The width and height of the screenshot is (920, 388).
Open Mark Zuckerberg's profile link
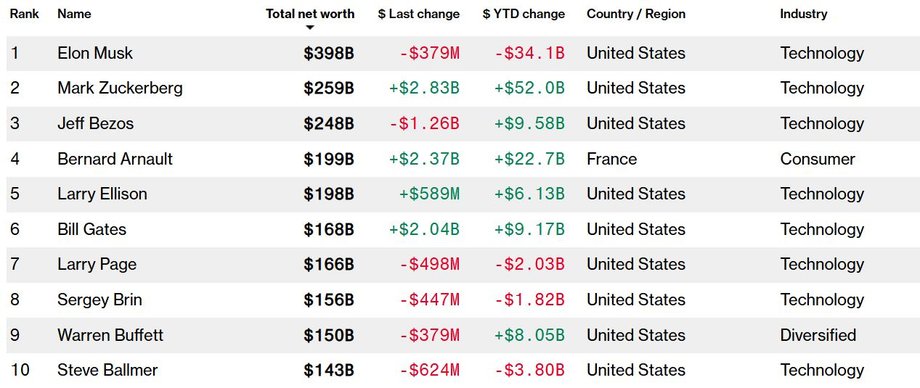[120, 89]
